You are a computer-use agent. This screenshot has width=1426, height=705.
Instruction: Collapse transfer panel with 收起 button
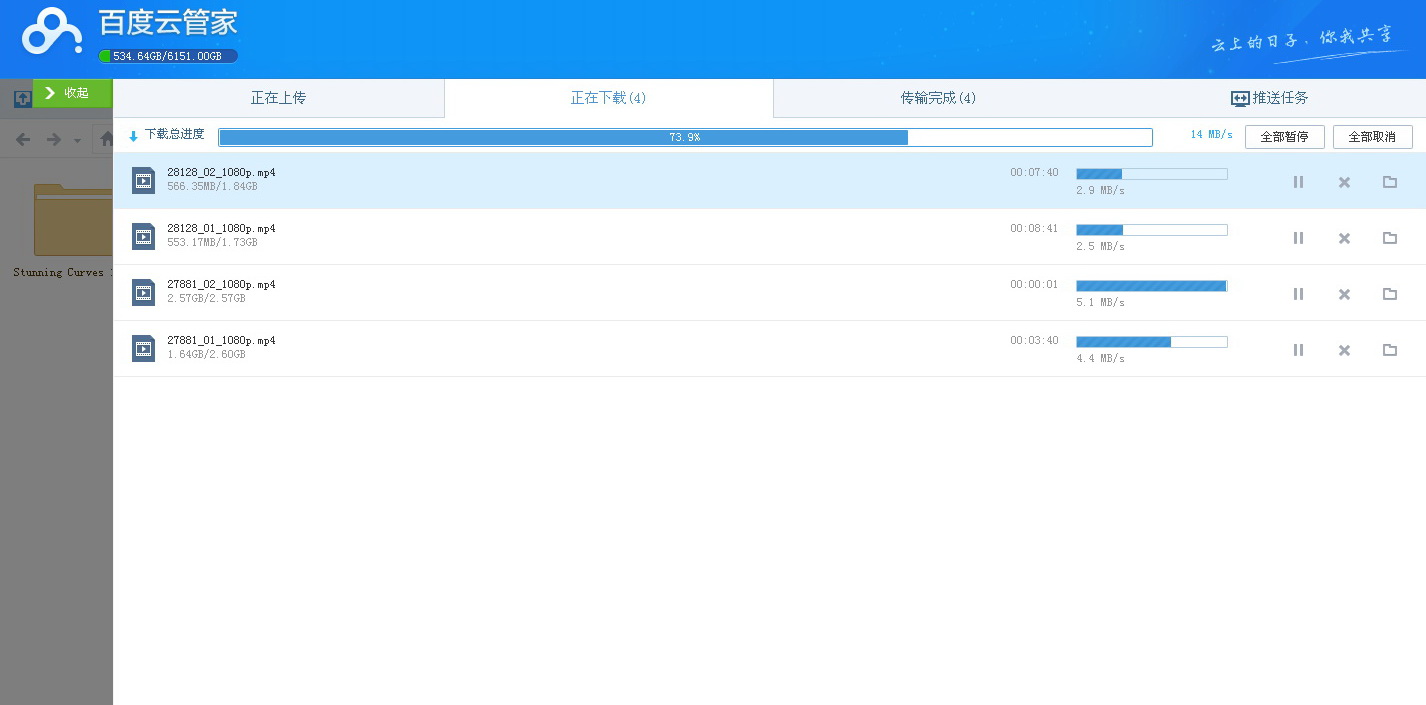pos(72,93)
